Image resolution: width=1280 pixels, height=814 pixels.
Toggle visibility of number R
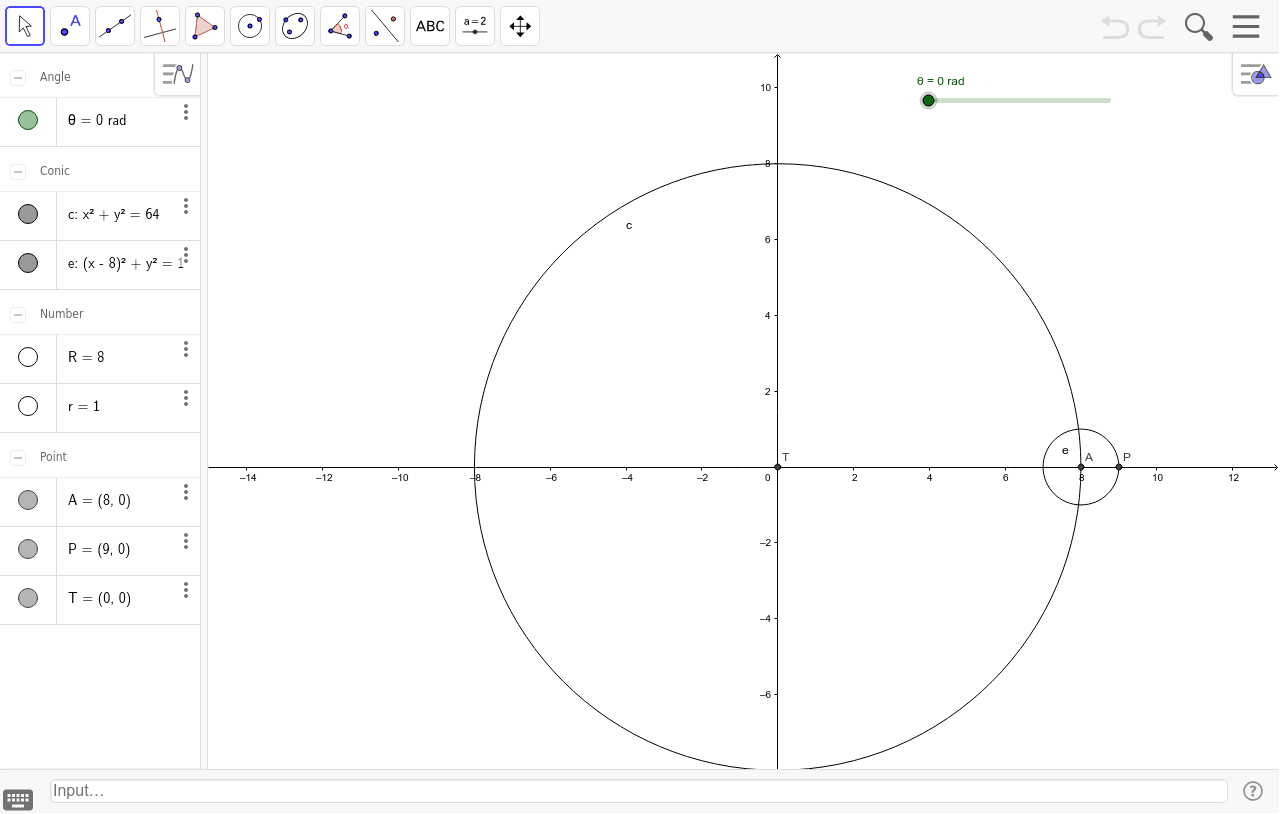28,357
